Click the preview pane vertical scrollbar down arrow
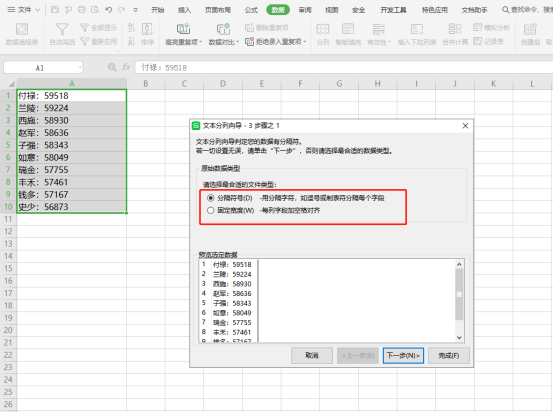The height and width of the screenshot is (412, 554). coord(459,338)
